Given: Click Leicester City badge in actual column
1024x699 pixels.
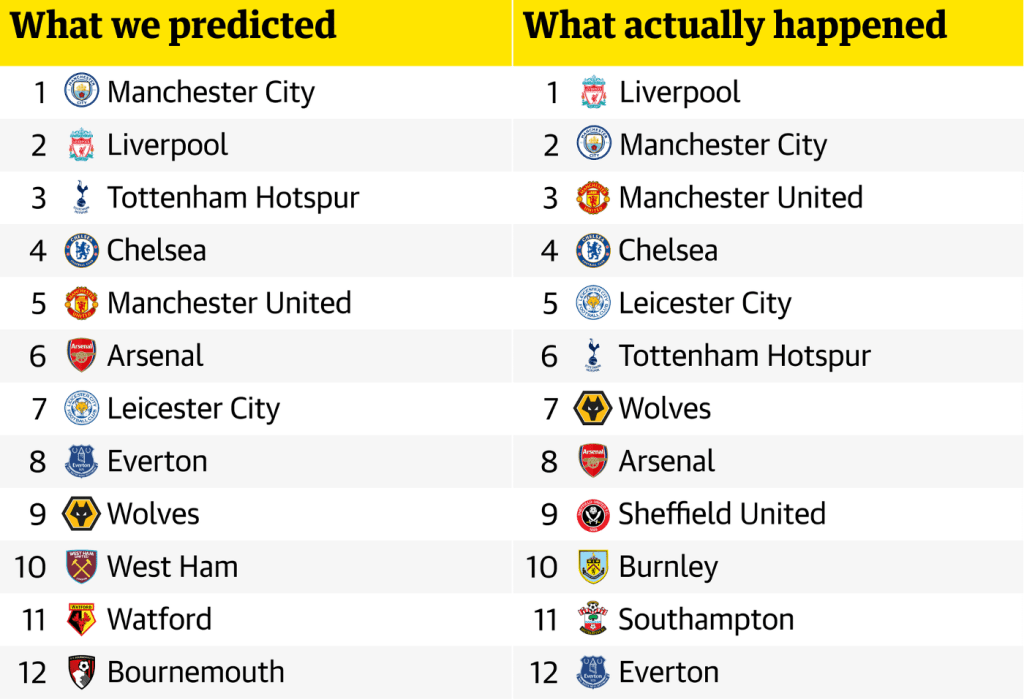Looking at the screenshot, I should point(593,303).
